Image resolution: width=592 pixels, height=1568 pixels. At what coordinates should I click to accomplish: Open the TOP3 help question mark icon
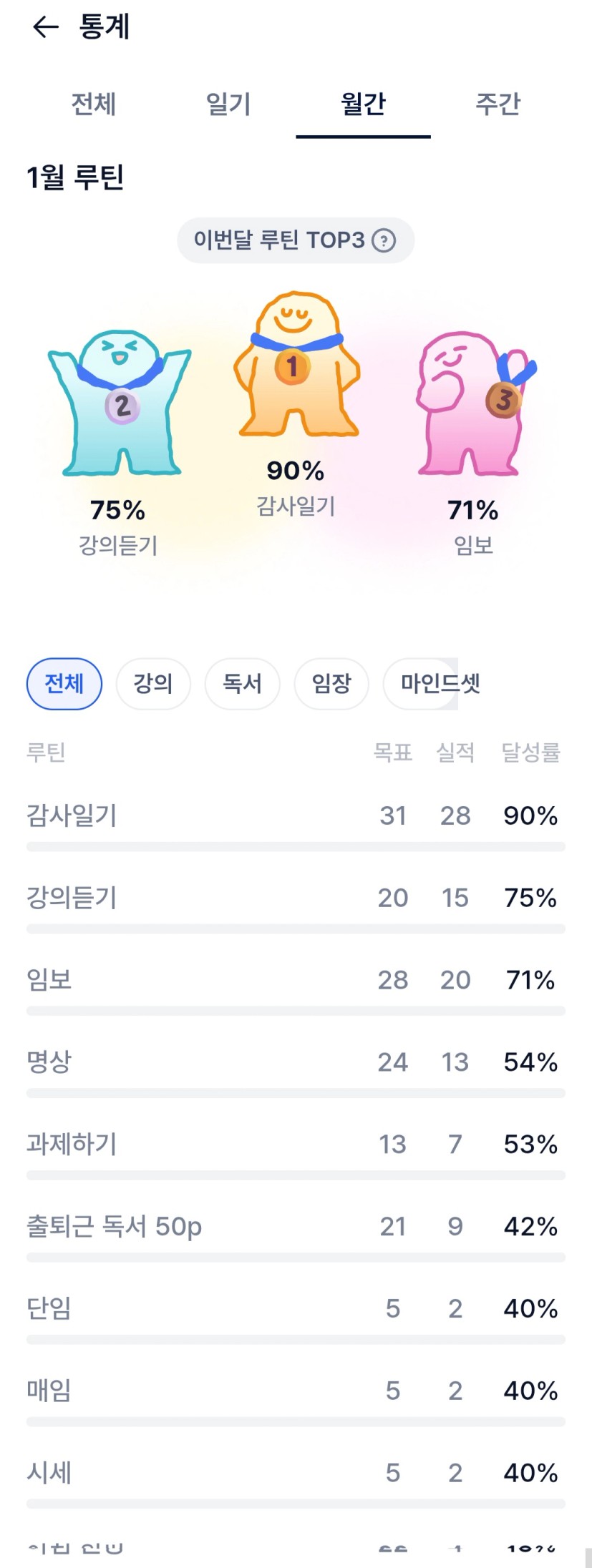click(384, 240)
